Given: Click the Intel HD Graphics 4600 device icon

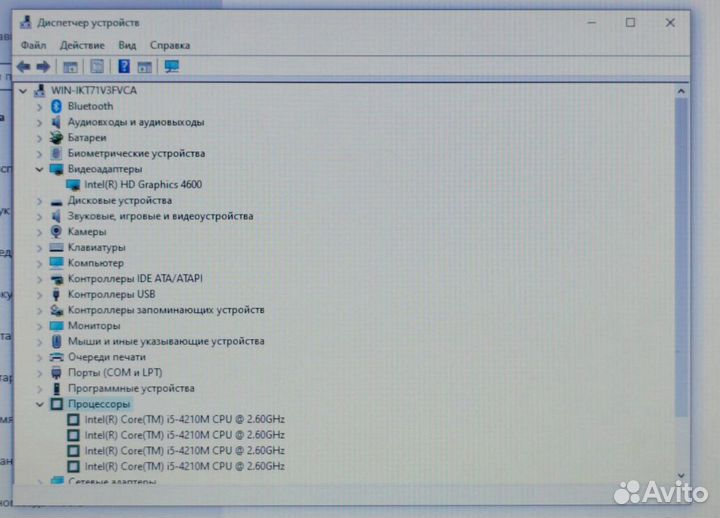Looking at the screenshot, I should point(73,185).
